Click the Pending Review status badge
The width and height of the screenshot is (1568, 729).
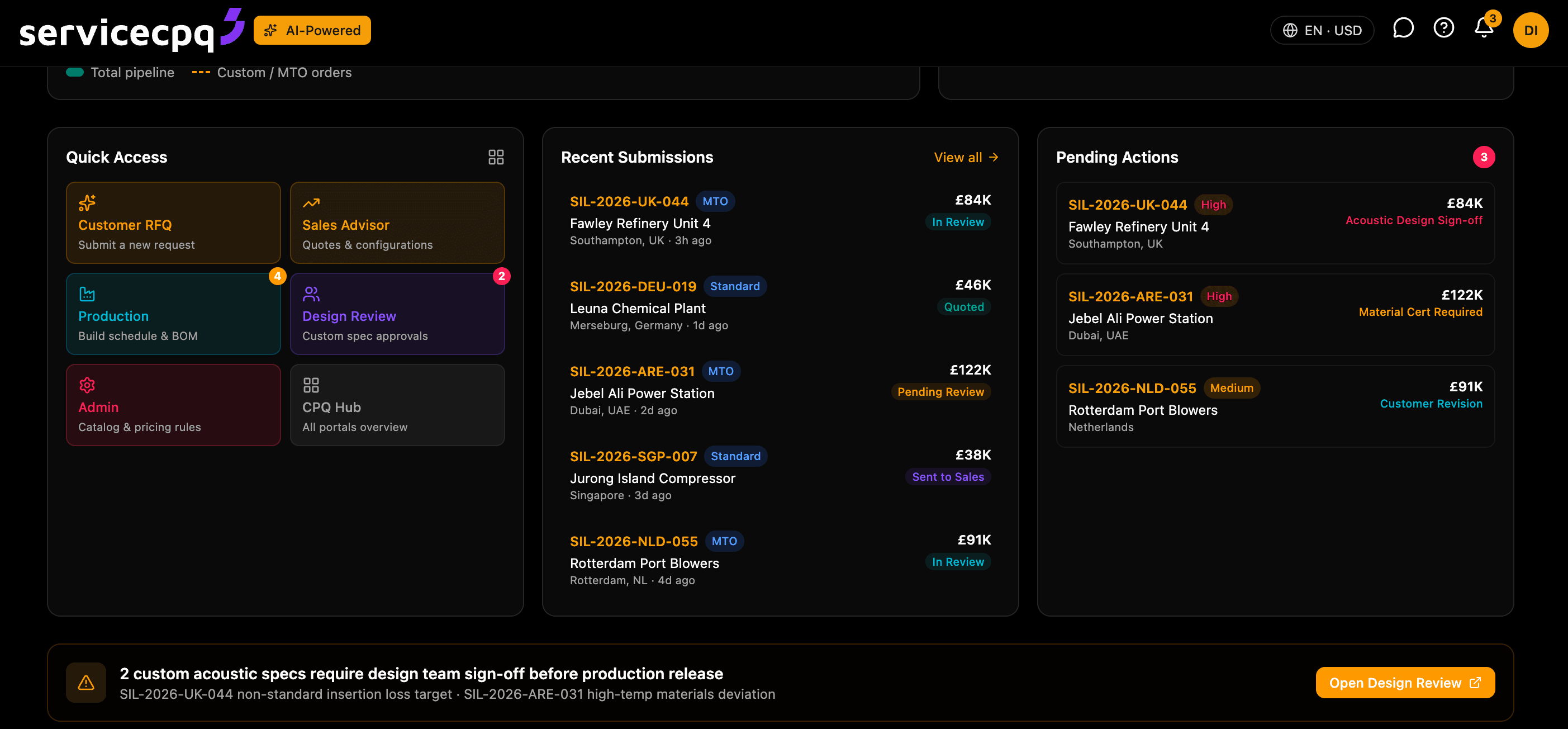pyautogui.click(x=940, y=391)
